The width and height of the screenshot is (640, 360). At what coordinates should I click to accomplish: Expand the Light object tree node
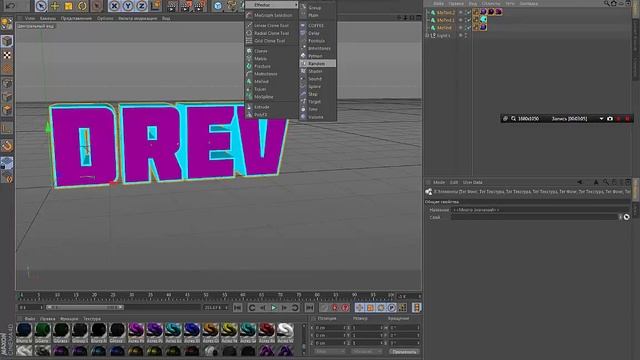[427, 36]
